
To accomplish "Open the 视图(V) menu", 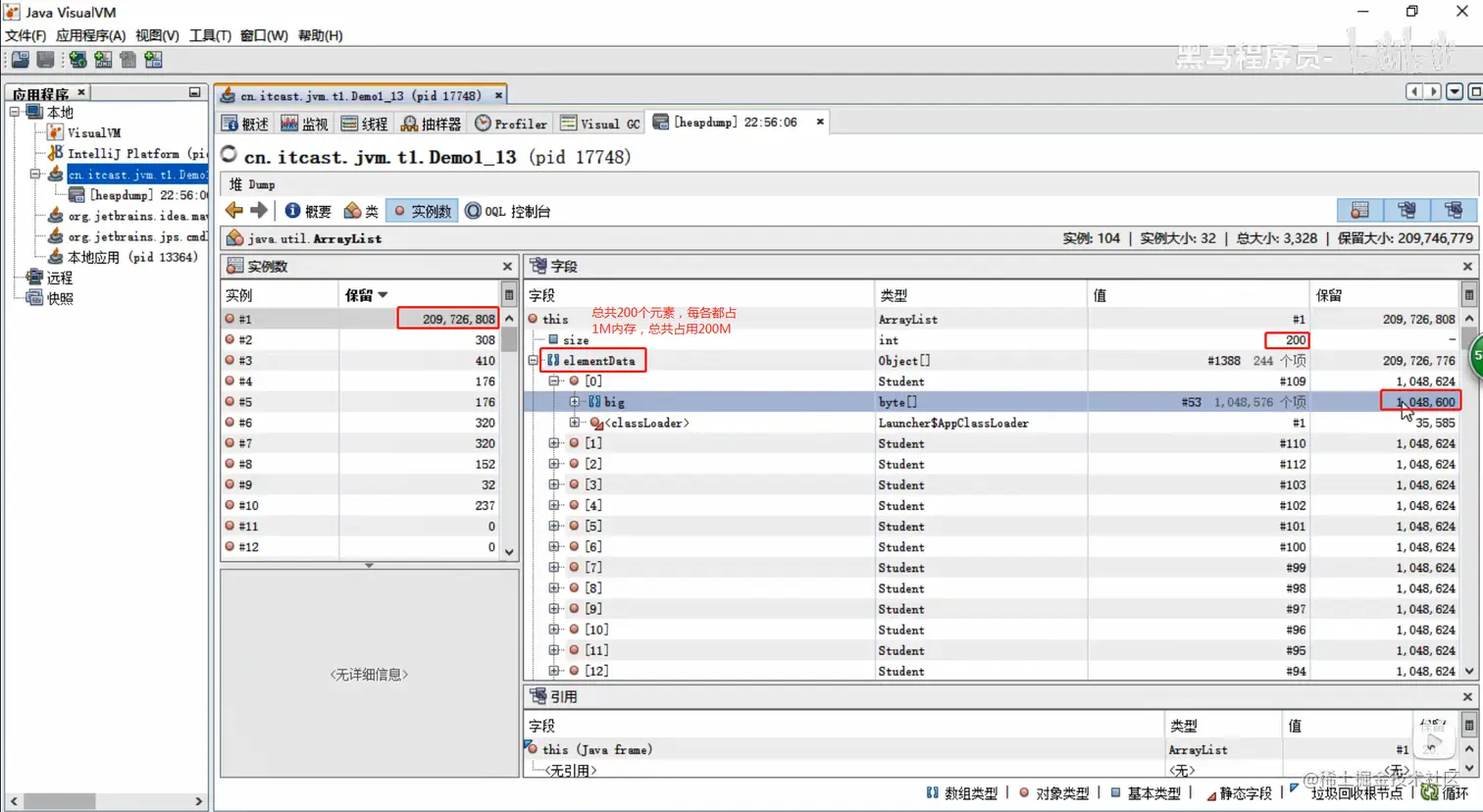I will [x=157, y=35].
